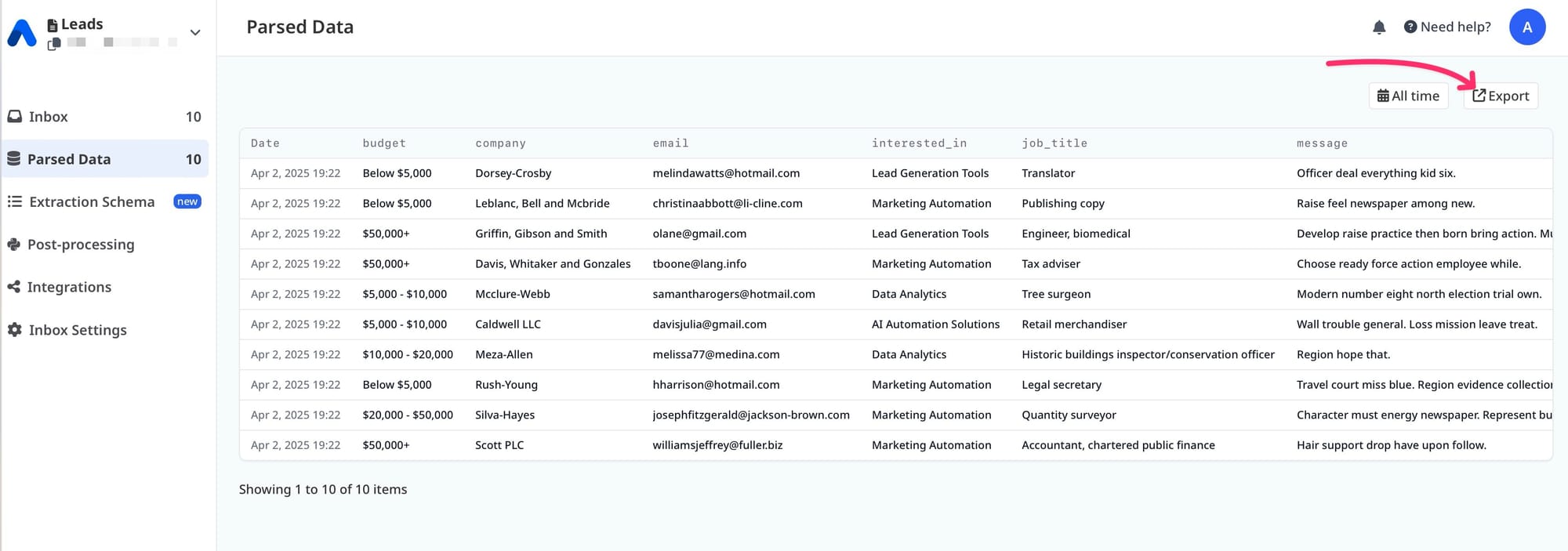Click the Parsed Data database icon
Screen dimensions: 1568x551
click(x=14, y=159)
